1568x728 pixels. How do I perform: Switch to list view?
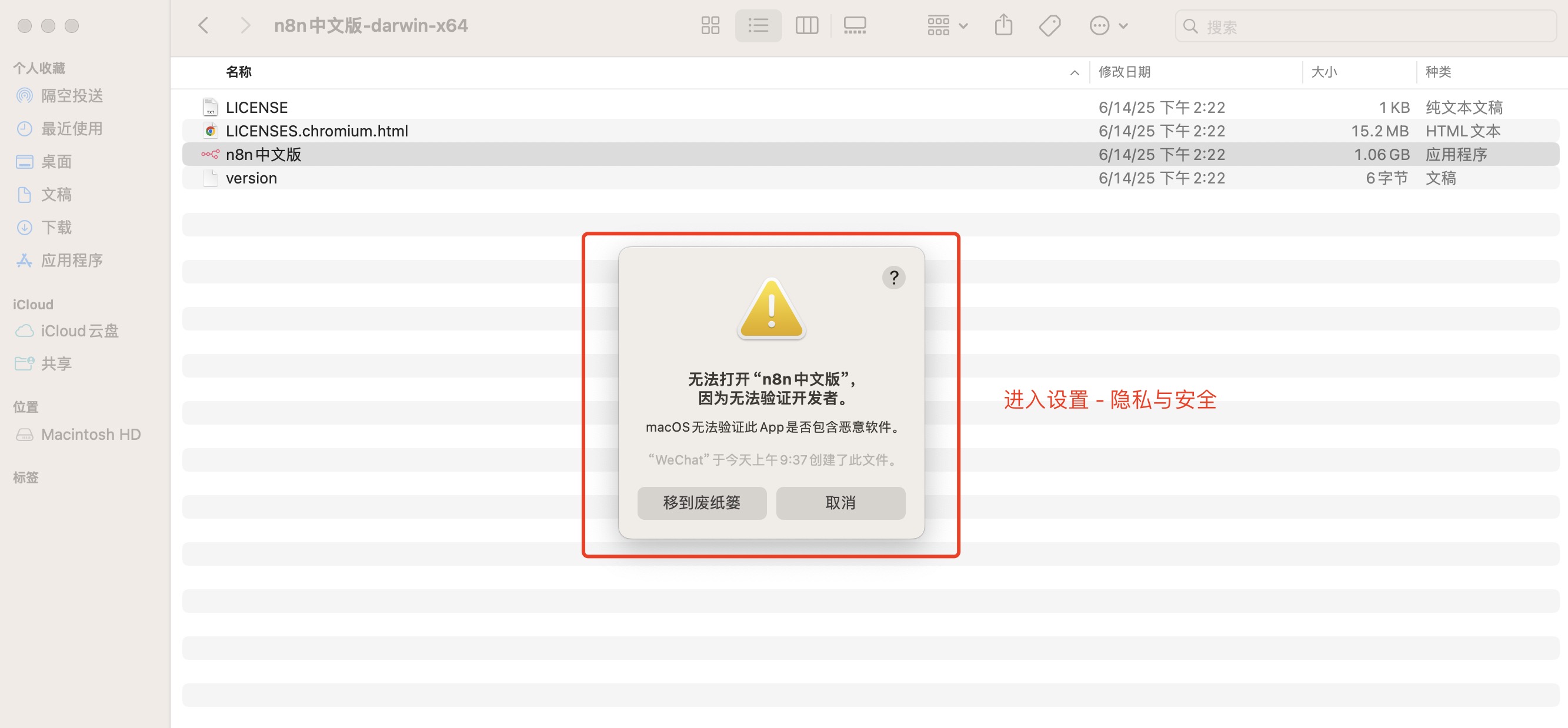tap(758, 25)
